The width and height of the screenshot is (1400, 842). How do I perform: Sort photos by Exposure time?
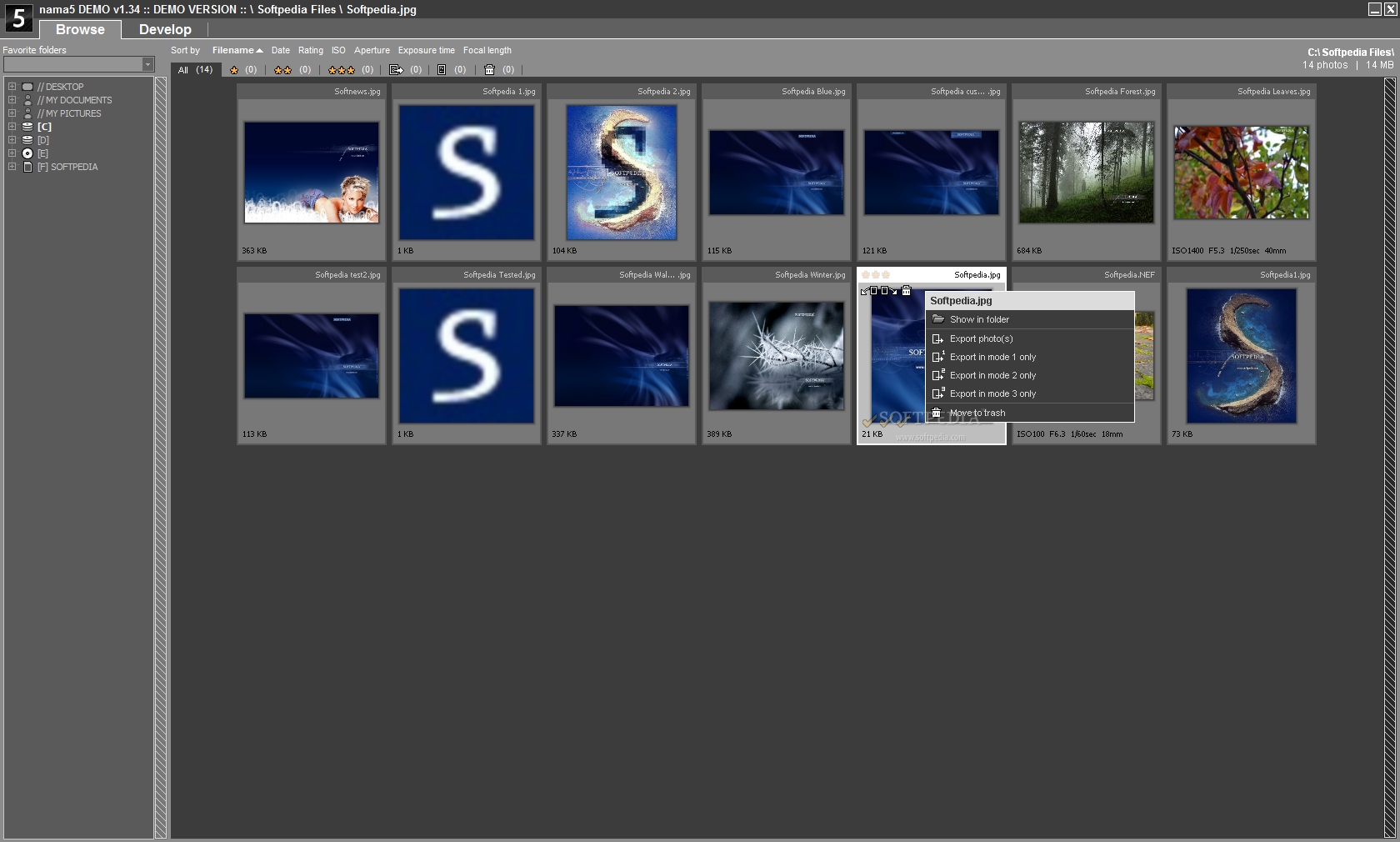click(426, 50)
